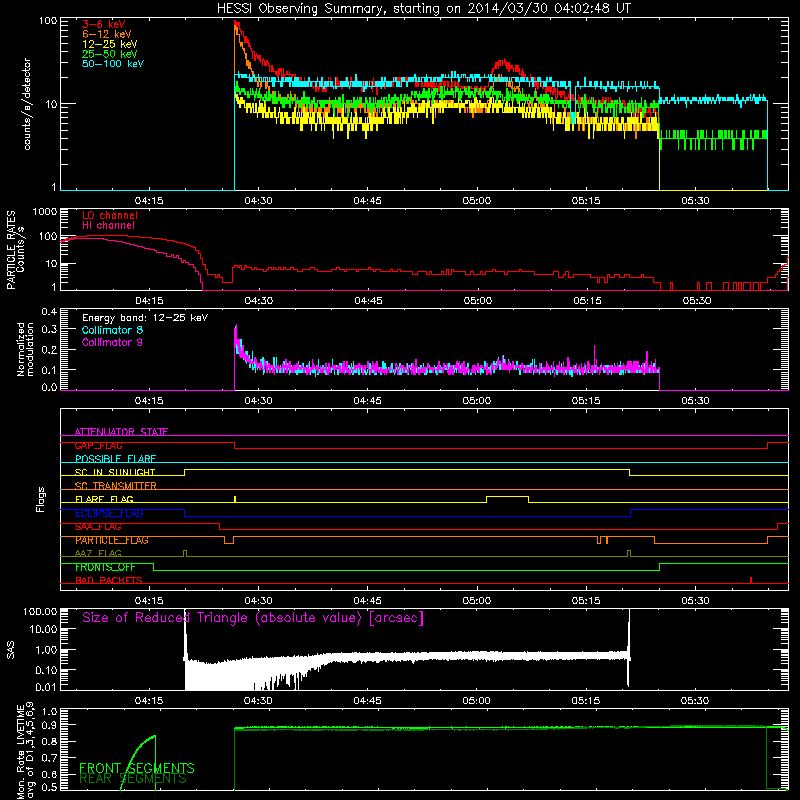The image size is (800, 800).
Task: Click the front-segments livetime curve peak near 04:15
Action: click(154, 736)
